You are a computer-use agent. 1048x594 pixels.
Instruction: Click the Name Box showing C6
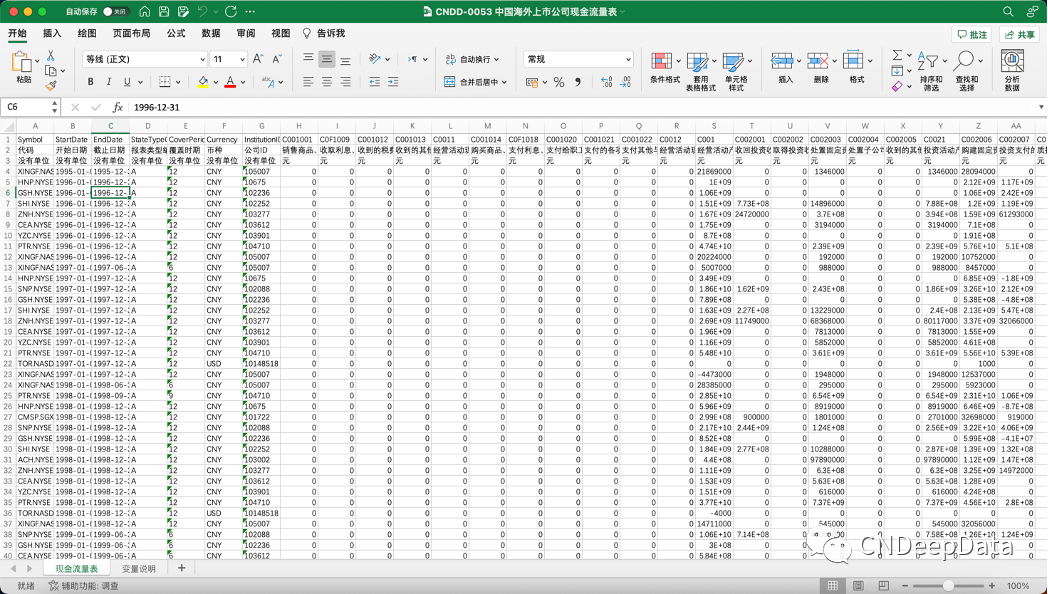click(x=31, y=107)
